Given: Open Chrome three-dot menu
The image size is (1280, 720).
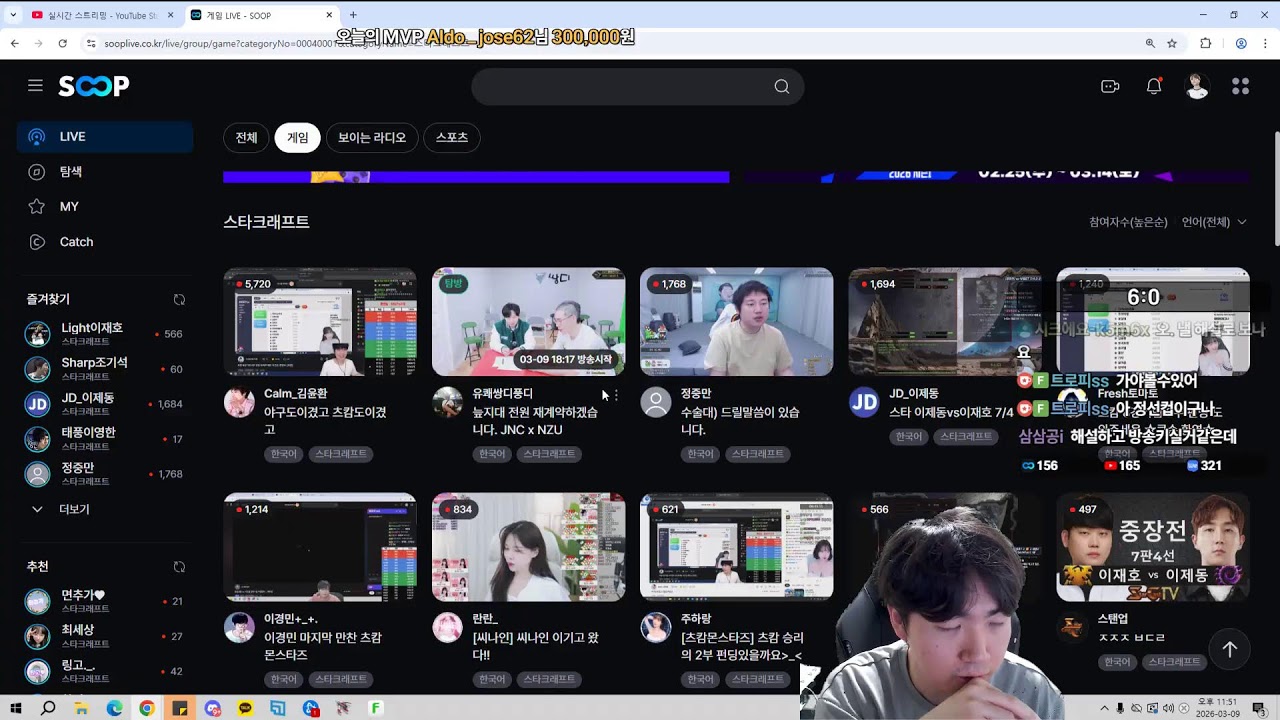Looking at the screenshot, I should pos(1266,44).
